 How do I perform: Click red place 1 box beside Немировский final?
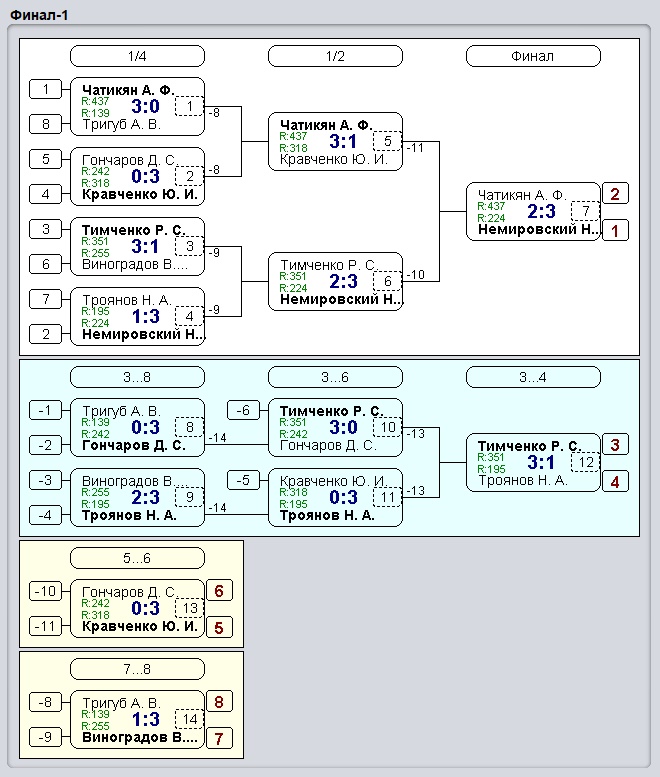pos(615,230)
